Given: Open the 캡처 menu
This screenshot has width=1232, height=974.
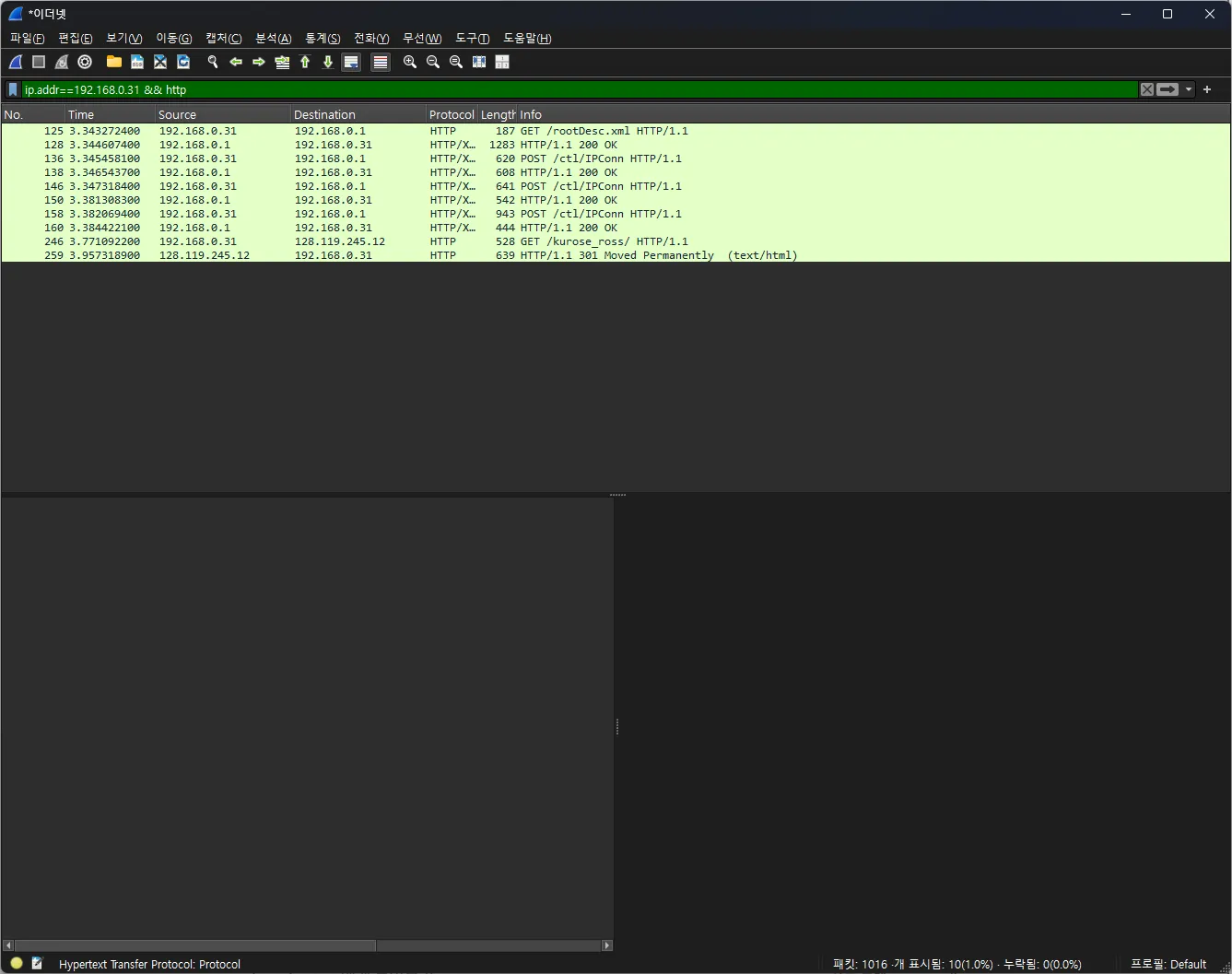Looking at the screenshot, I should tap(223, 38).
